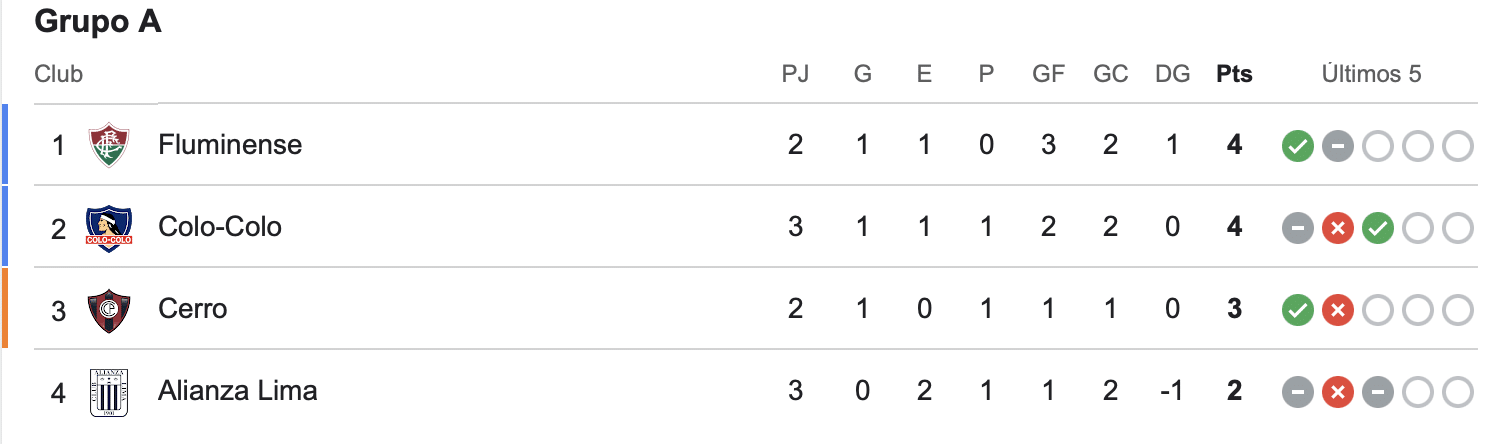This screenshot has height=444, width=1490.
Task: Click Colo-Colo's red loss icon
Action: (x=1337, y=228)
